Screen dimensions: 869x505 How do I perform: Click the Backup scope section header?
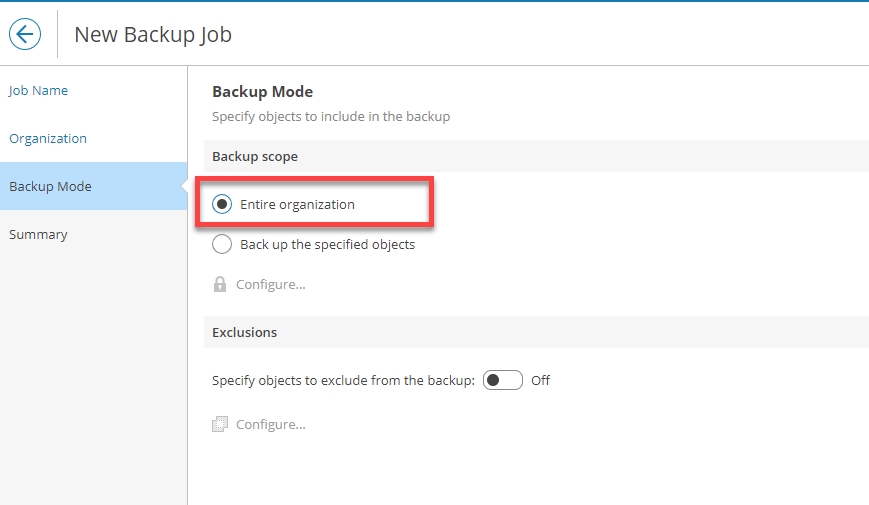[x=255, y=156]
